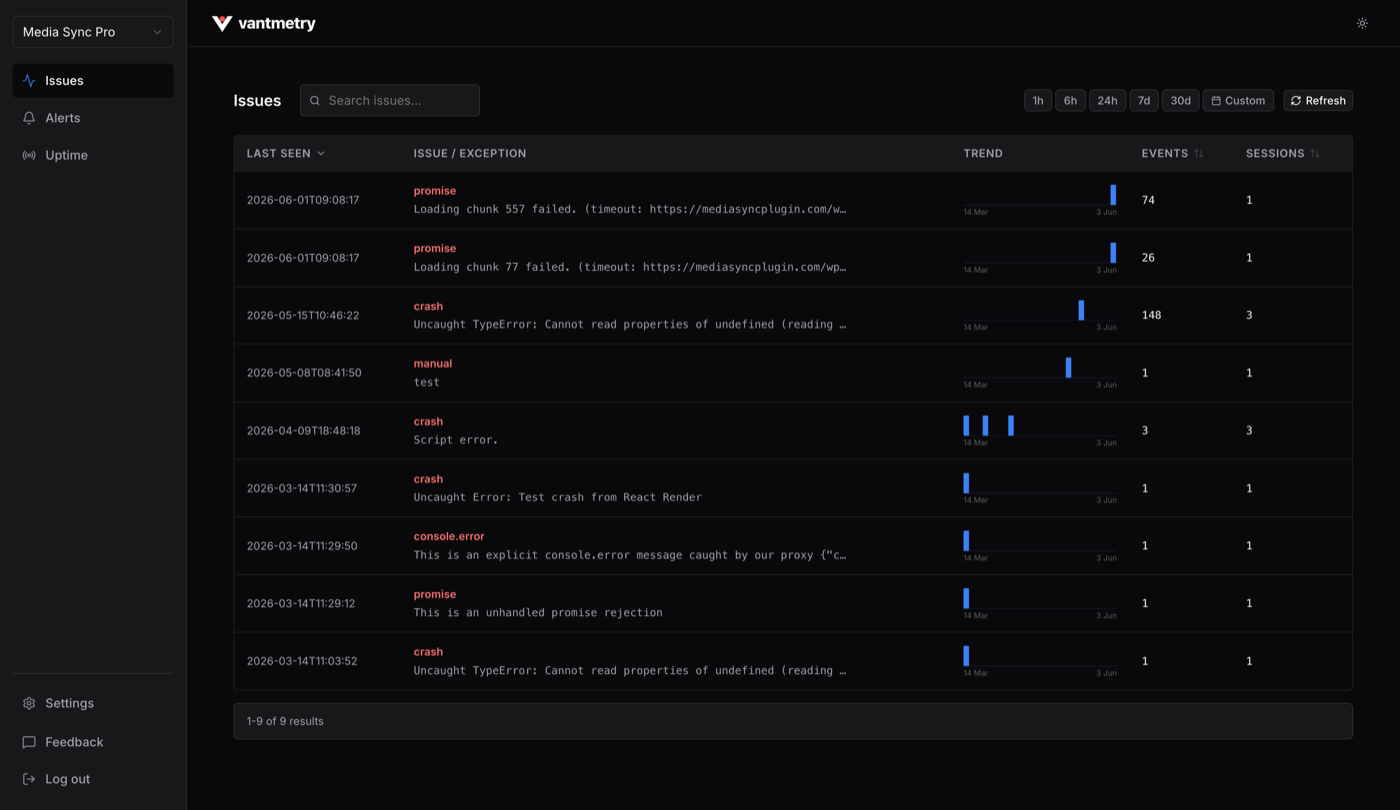Open the 'Loading chunk 557 failed' issue
This screenshot has height=810, width=1400.
[793, 200]
